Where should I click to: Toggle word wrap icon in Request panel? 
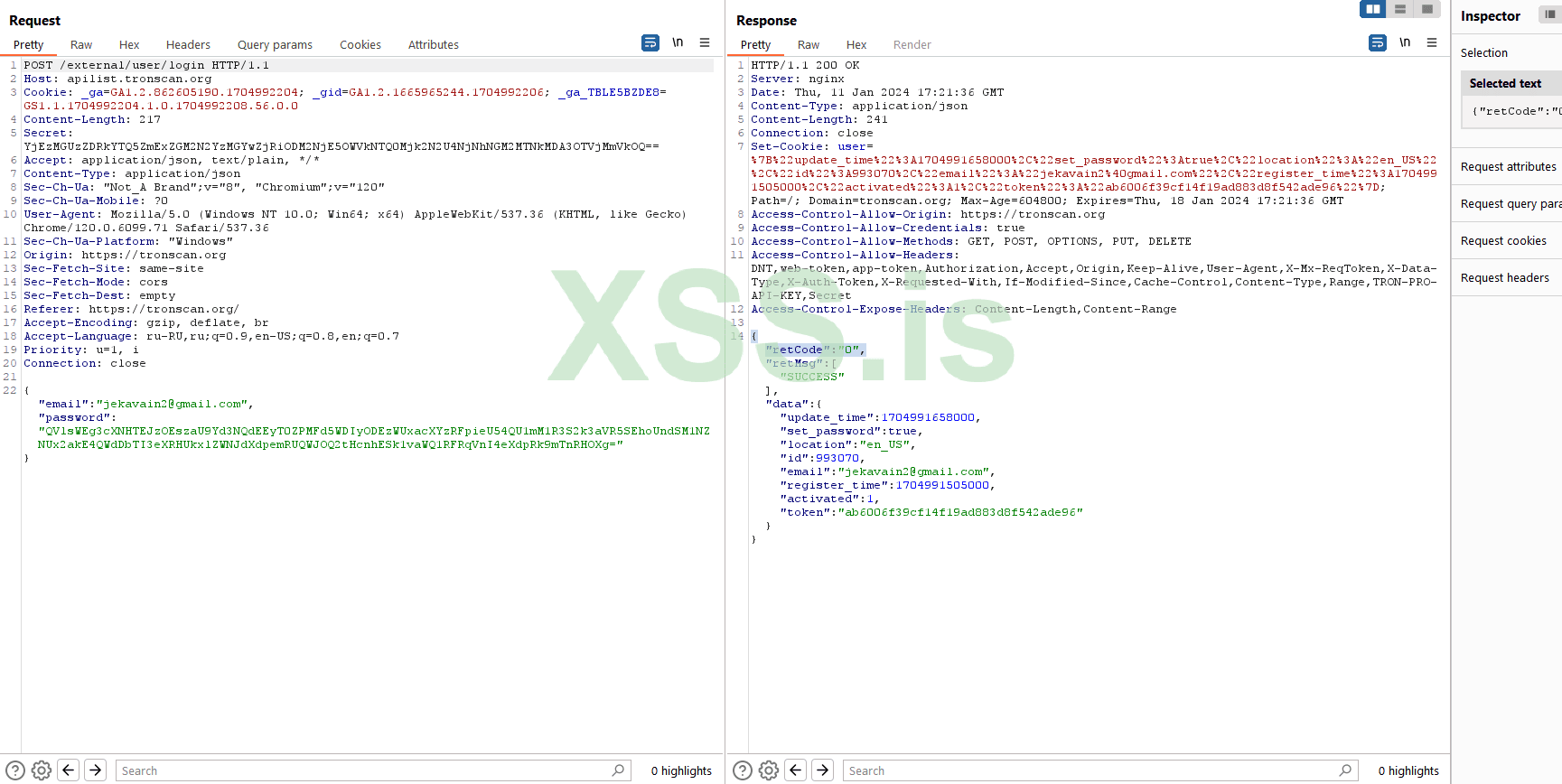click(650, 42)
